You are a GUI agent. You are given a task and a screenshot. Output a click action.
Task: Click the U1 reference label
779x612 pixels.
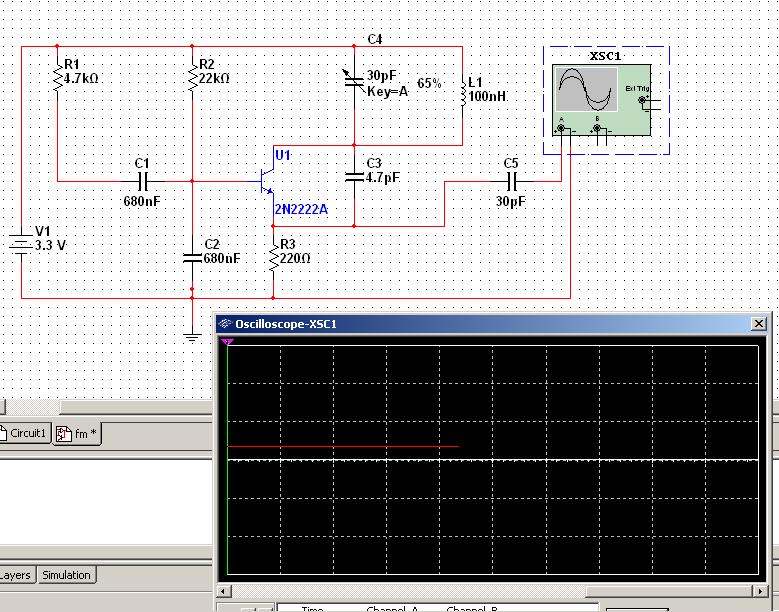283,155
